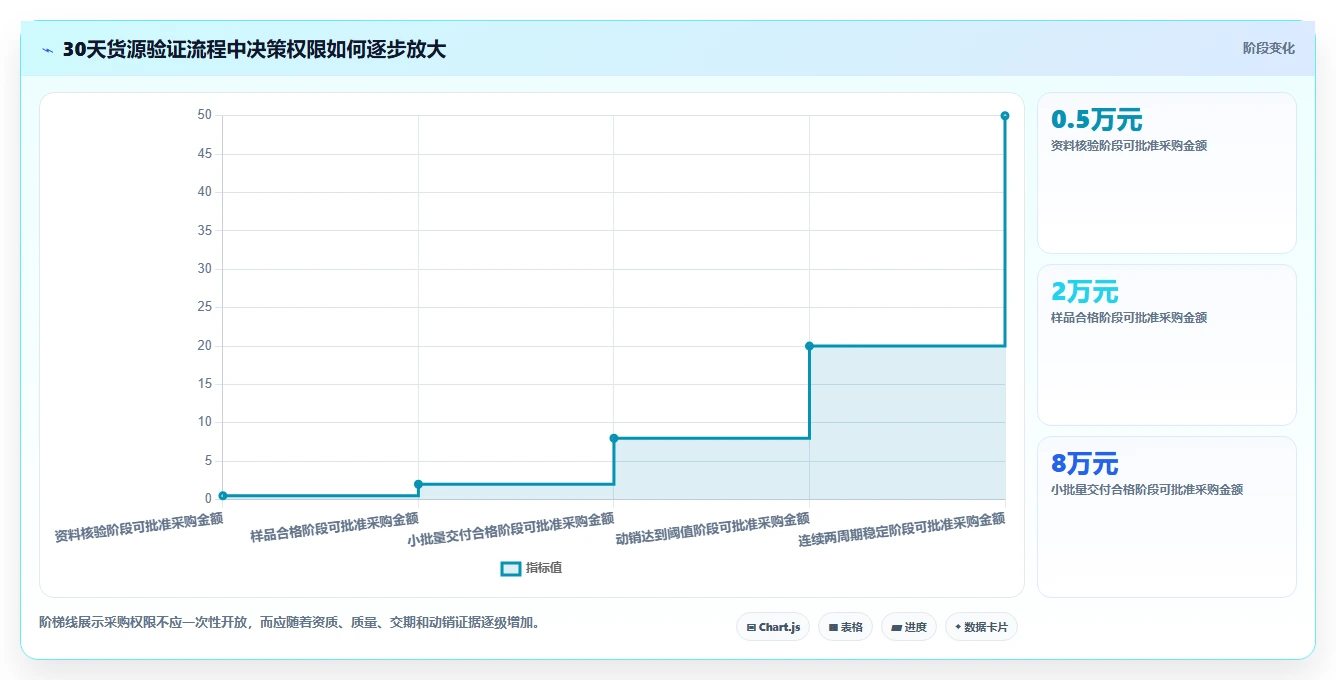The height and width of the screenshot is (680, 1336).
Task: Click the legend color box for 指标值
Action: click(510, 568)
